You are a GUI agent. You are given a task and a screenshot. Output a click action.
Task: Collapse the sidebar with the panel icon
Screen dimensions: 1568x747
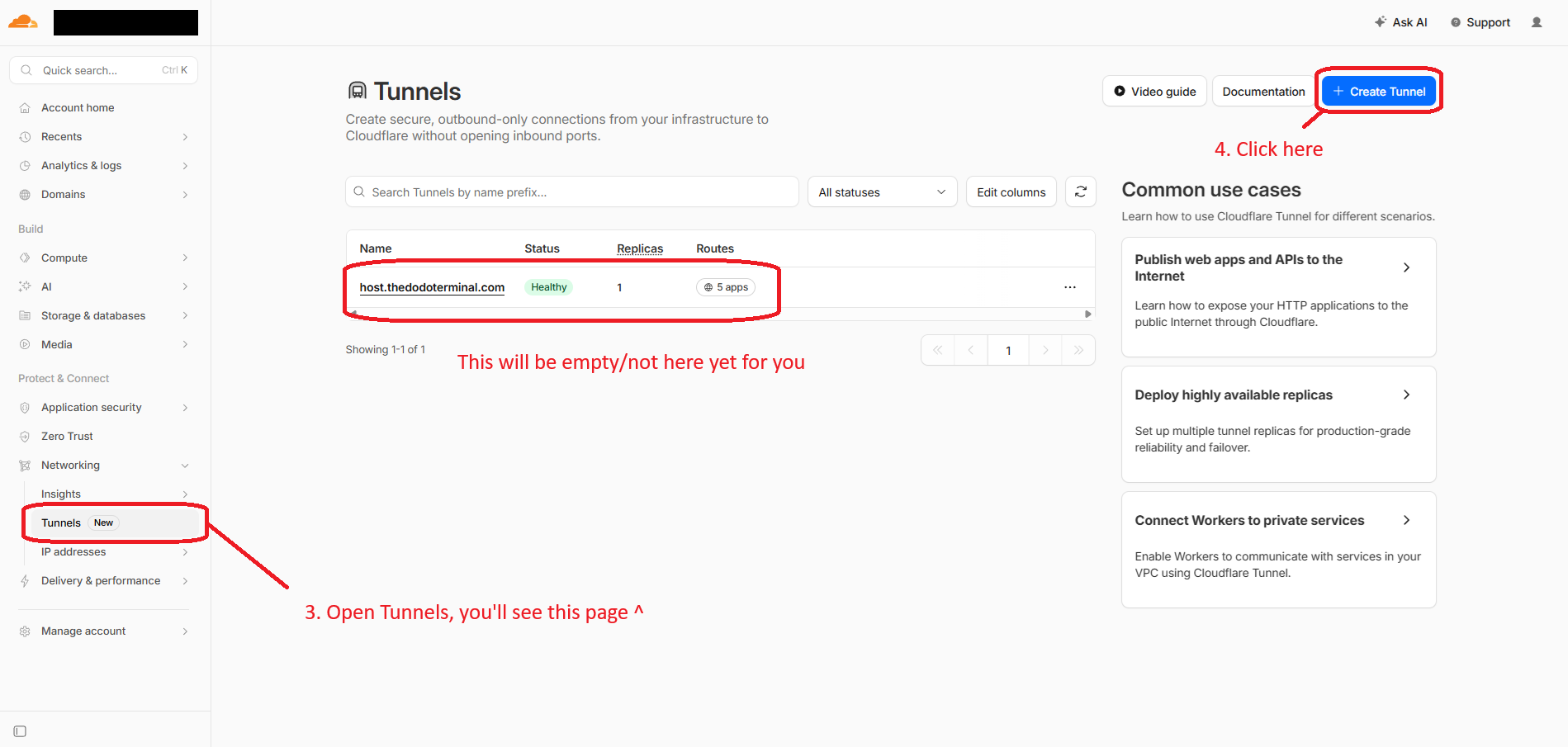21,731
